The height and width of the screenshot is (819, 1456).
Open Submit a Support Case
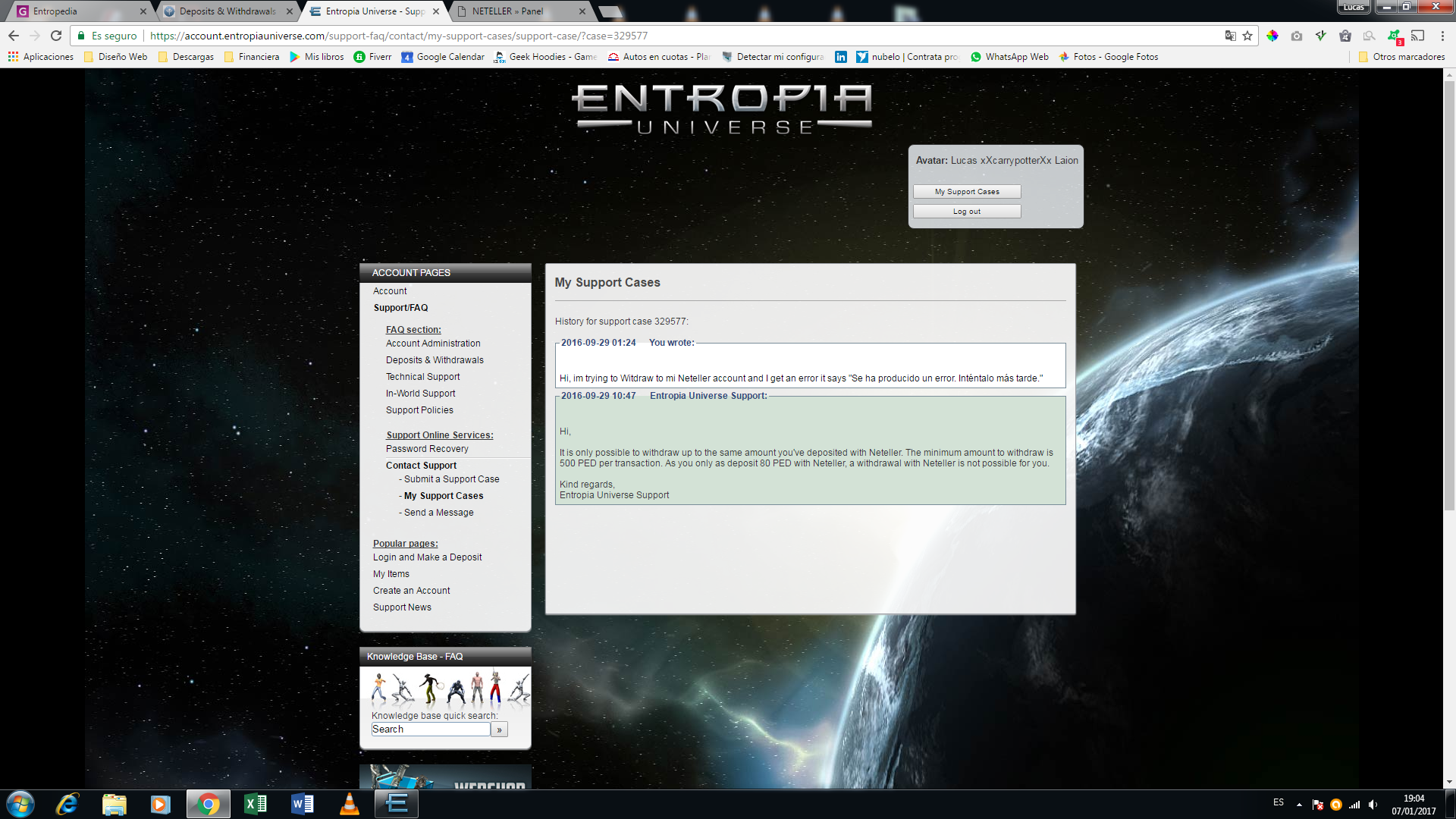click(451, 479)
